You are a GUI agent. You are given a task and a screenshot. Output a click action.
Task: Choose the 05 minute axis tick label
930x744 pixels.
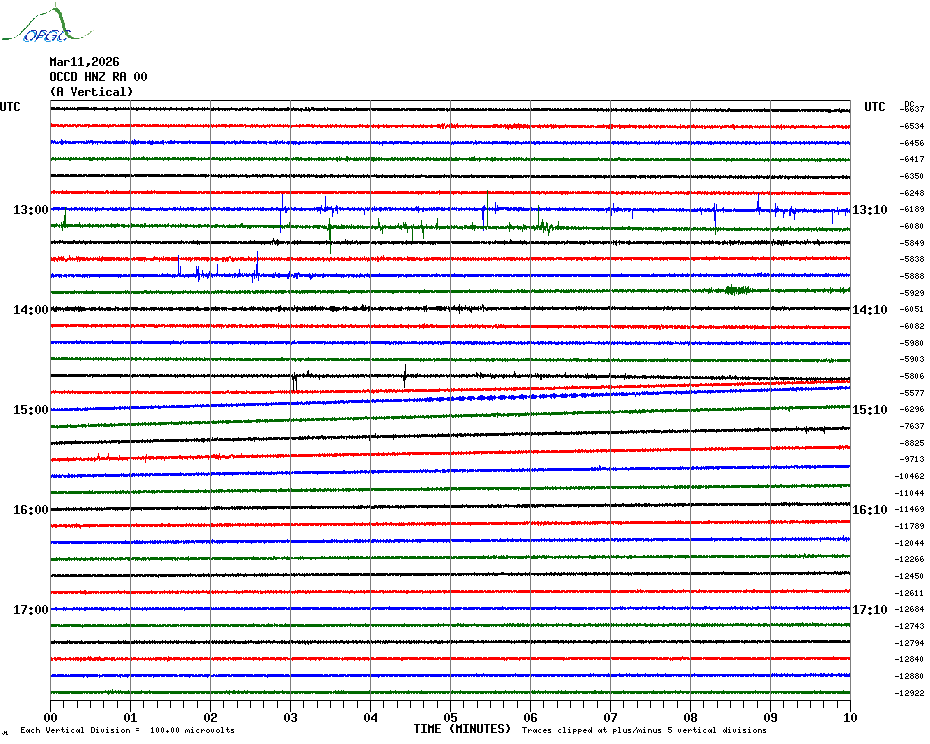[x=451, y=717]
